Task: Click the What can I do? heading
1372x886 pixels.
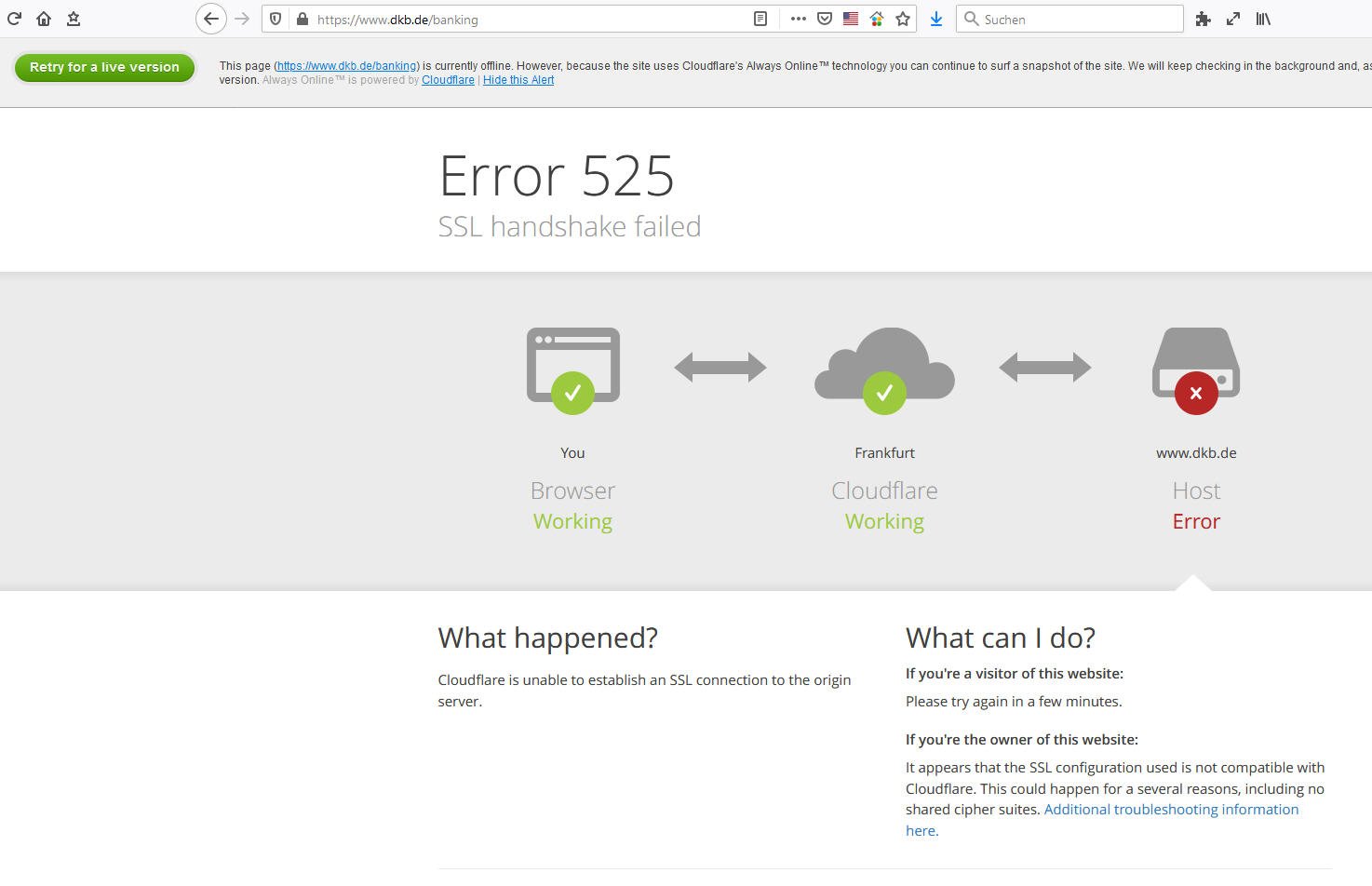Action: pos(1001,638)
